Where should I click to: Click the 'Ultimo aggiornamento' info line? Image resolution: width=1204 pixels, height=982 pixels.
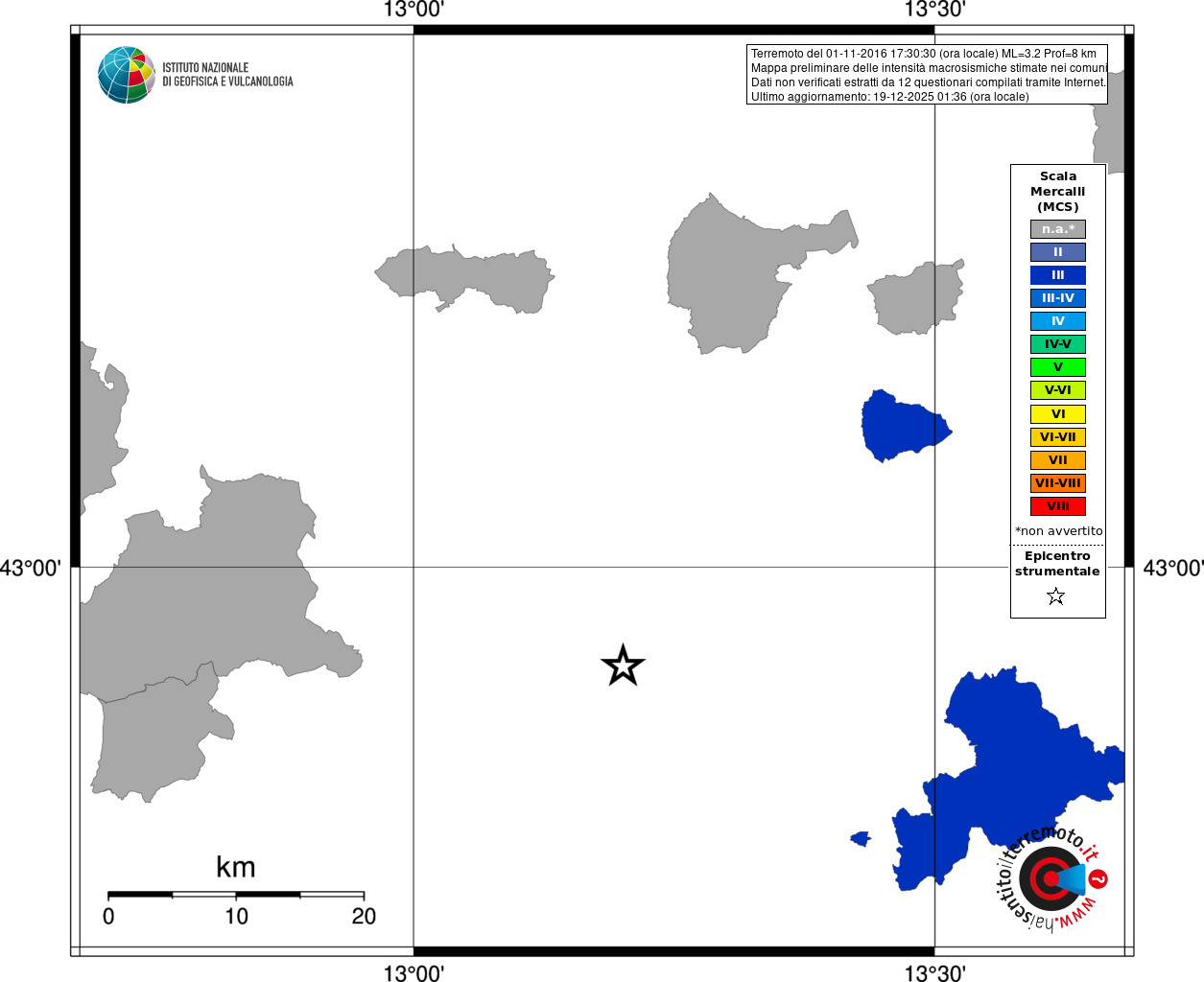click(889, 97)
